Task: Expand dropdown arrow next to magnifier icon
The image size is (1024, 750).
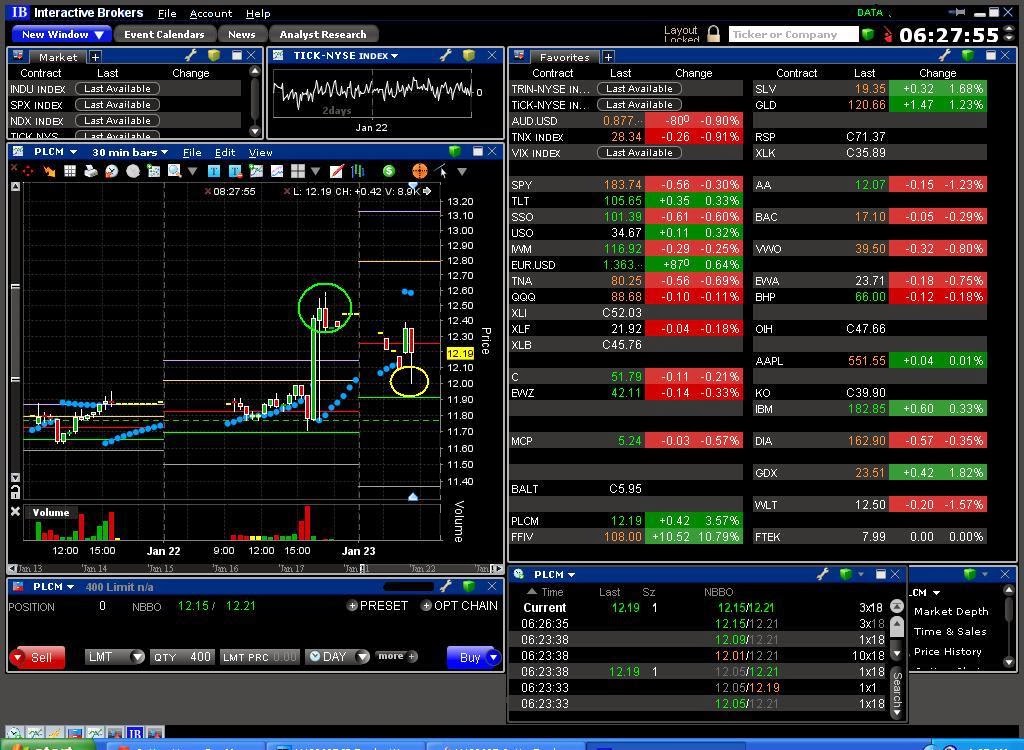Action: [192, 171]
